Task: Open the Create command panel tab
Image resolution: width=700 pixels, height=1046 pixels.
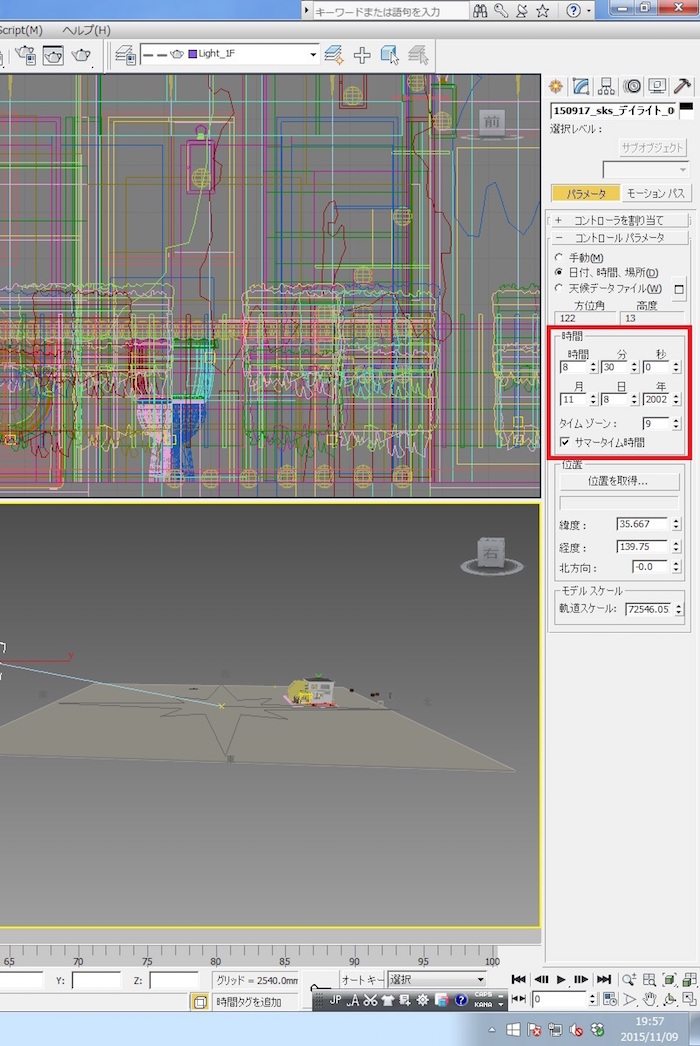Action: pyautogui.click(x=556, y=86)
